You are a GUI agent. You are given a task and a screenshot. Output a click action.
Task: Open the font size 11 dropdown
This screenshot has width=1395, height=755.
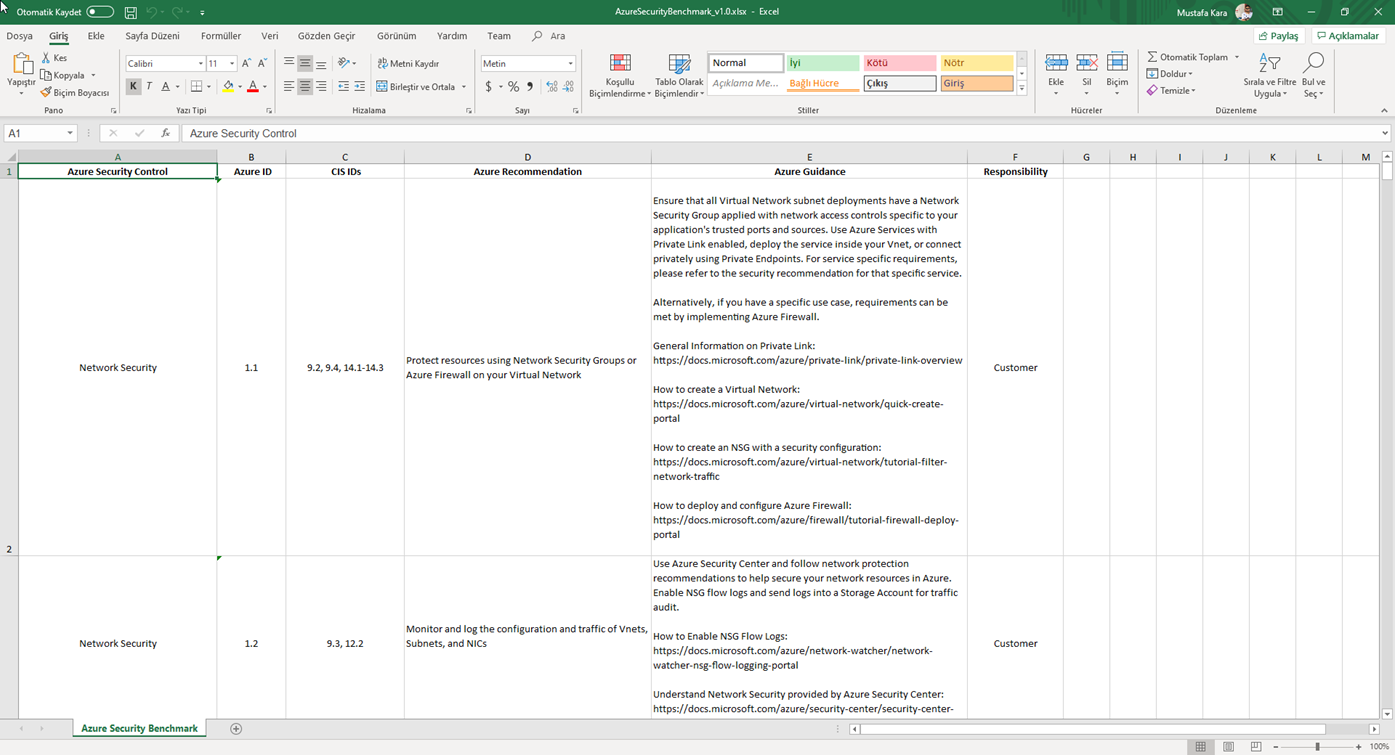(x=232, y=63)
